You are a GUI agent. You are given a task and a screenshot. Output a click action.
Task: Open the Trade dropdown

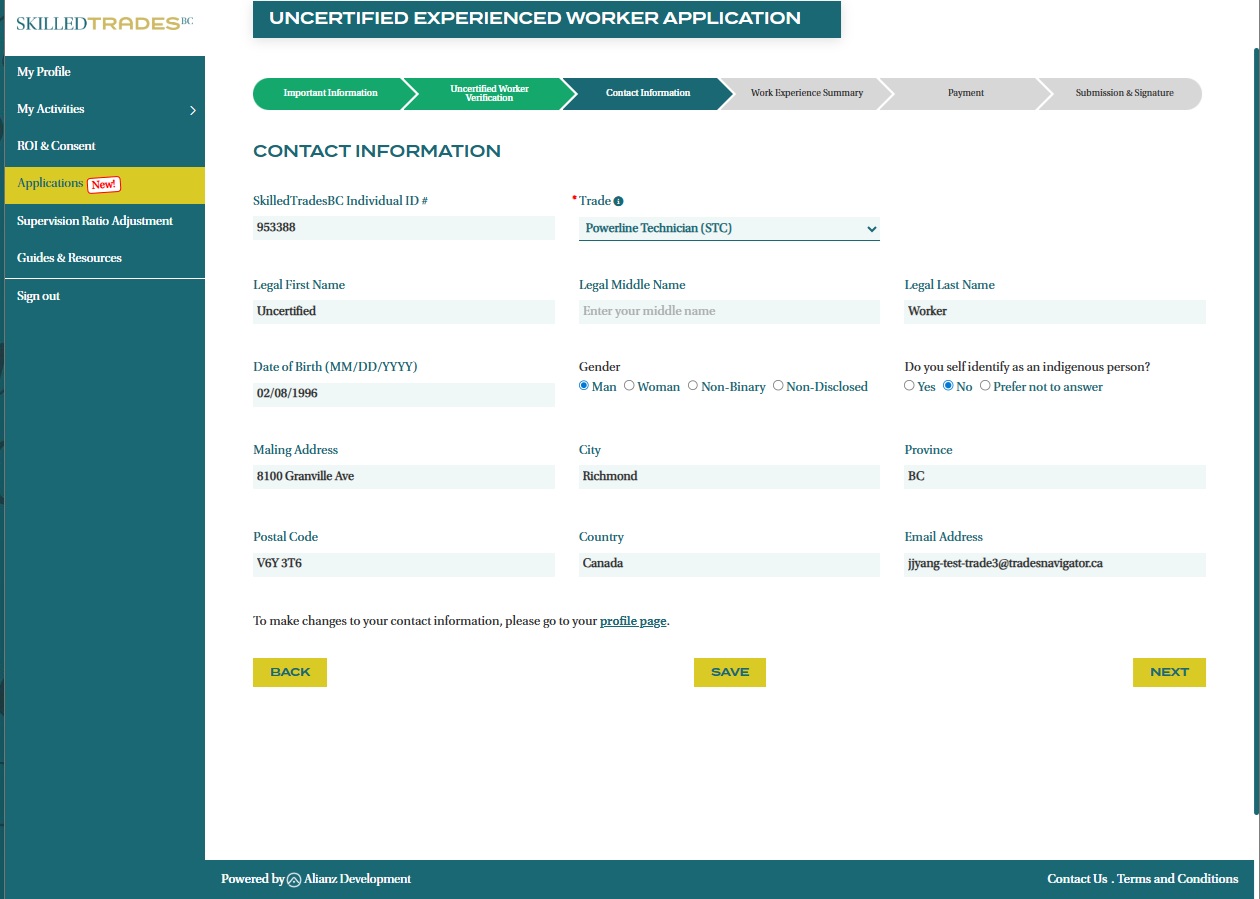tap(729, 229)
